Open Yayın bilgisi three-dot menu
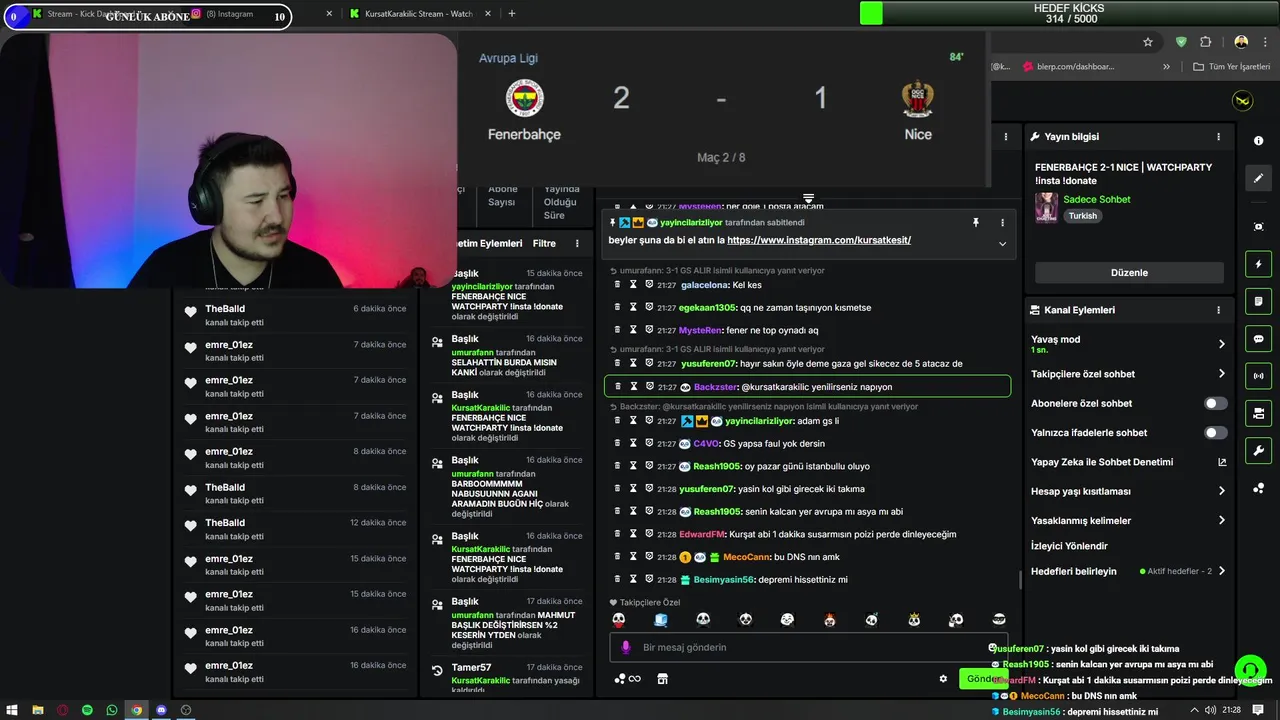The image size is (1280, 720). pyautogui.click(x=1218, y=136)
